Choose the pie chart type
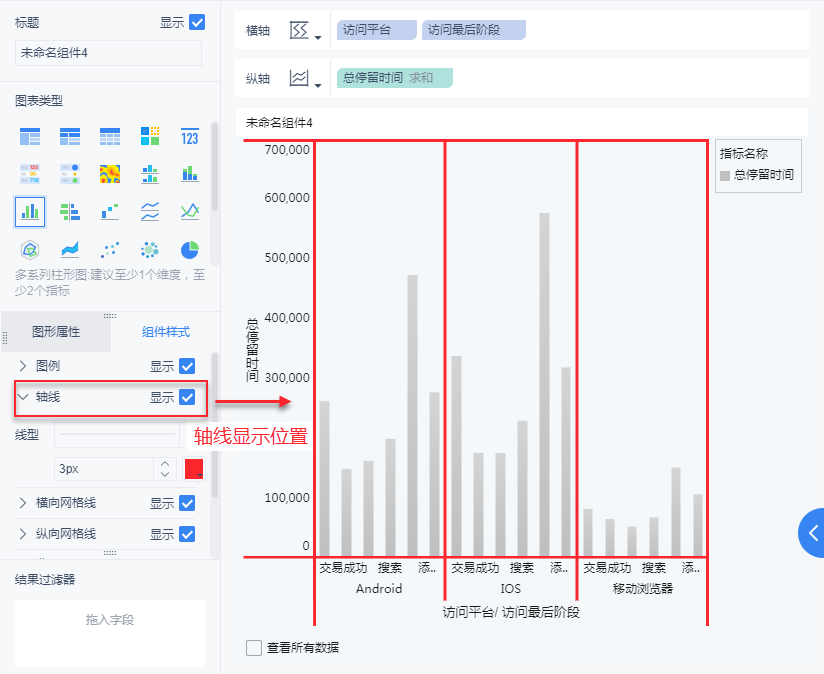This screenshot has height=674, width=824. [x=190, y=250]
